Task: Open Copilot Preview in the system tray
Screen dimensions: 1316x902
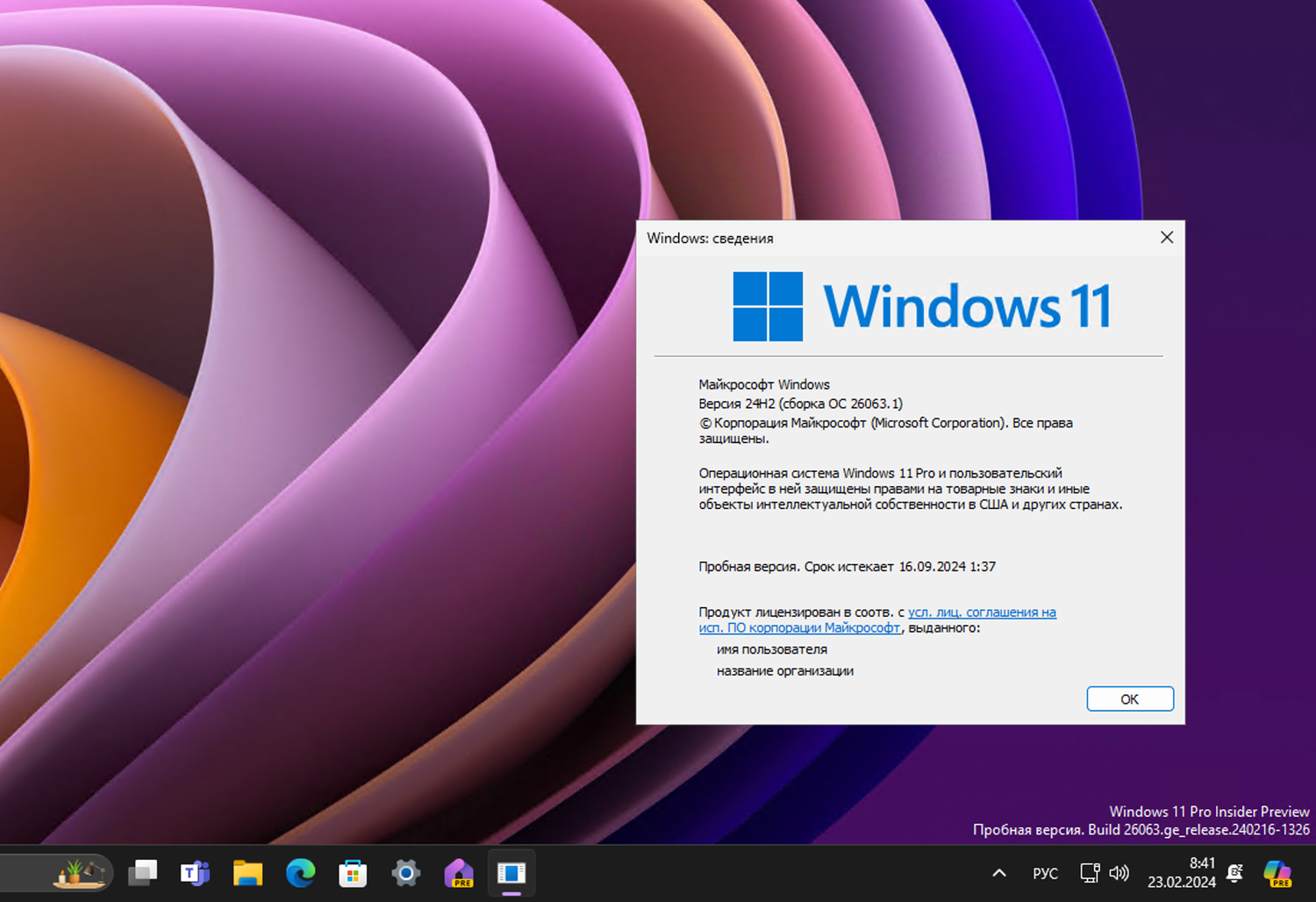Action: [x=1277, y=873]
